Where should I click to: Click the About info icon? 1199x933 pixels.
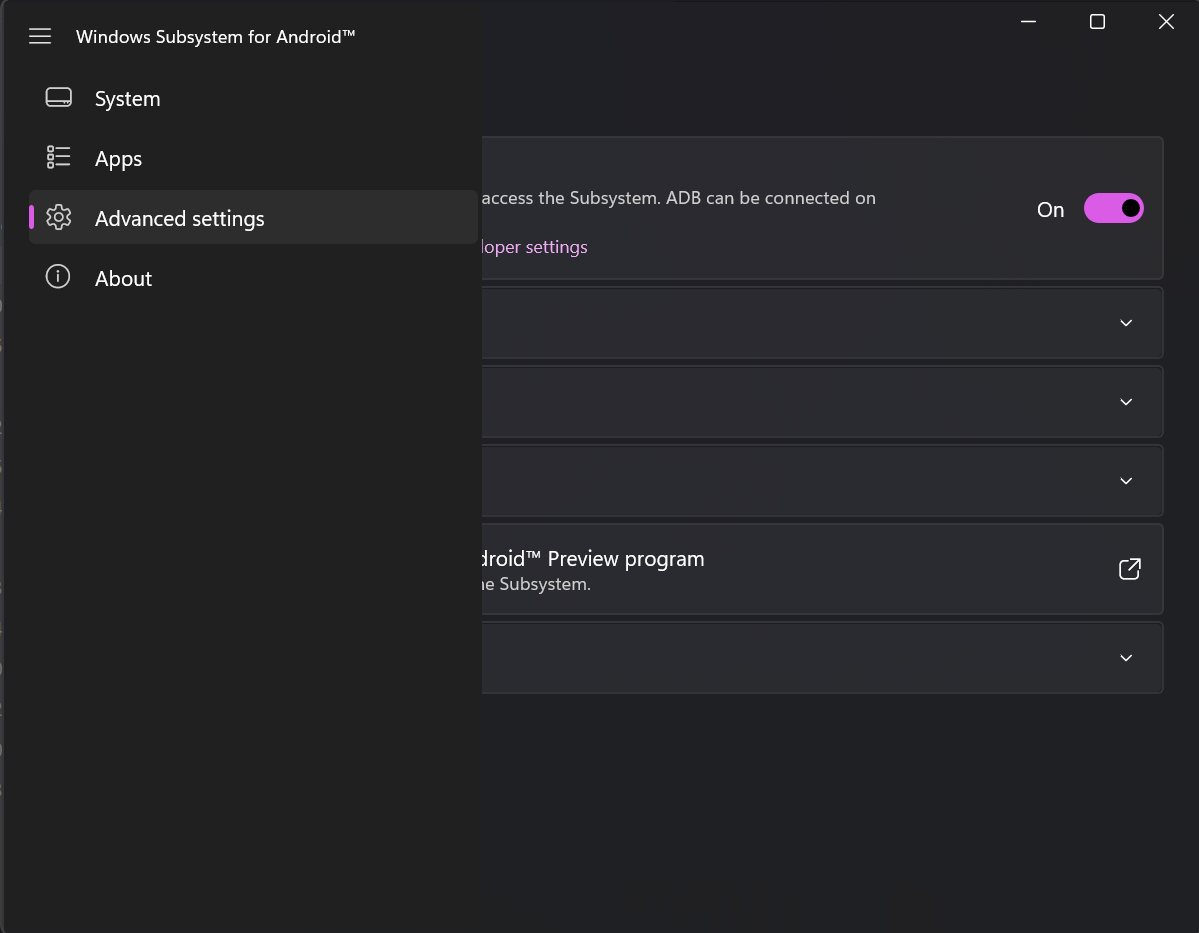(58, 277)
